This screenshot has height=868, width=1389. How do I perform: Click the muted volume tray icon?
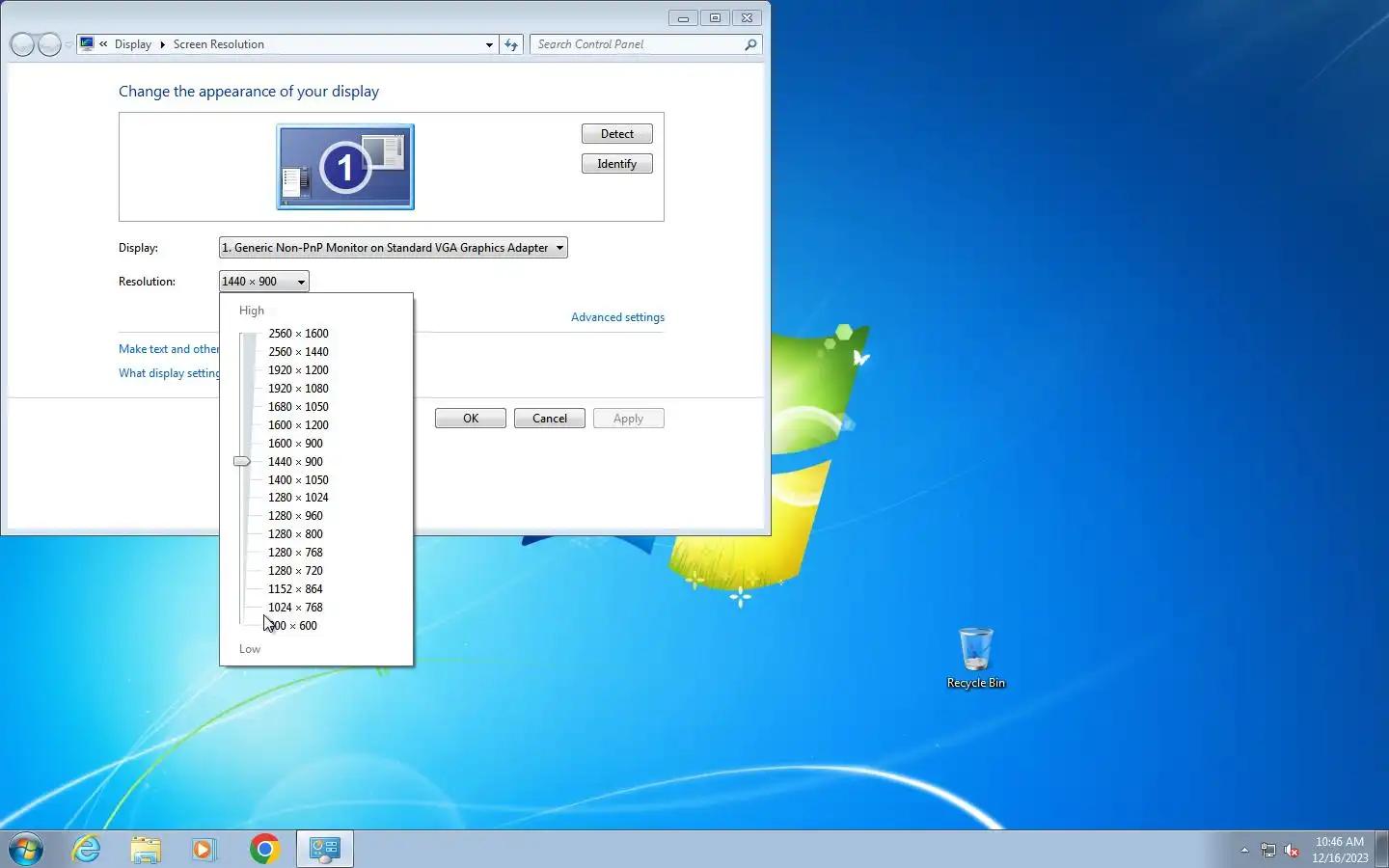(1293, 850)
